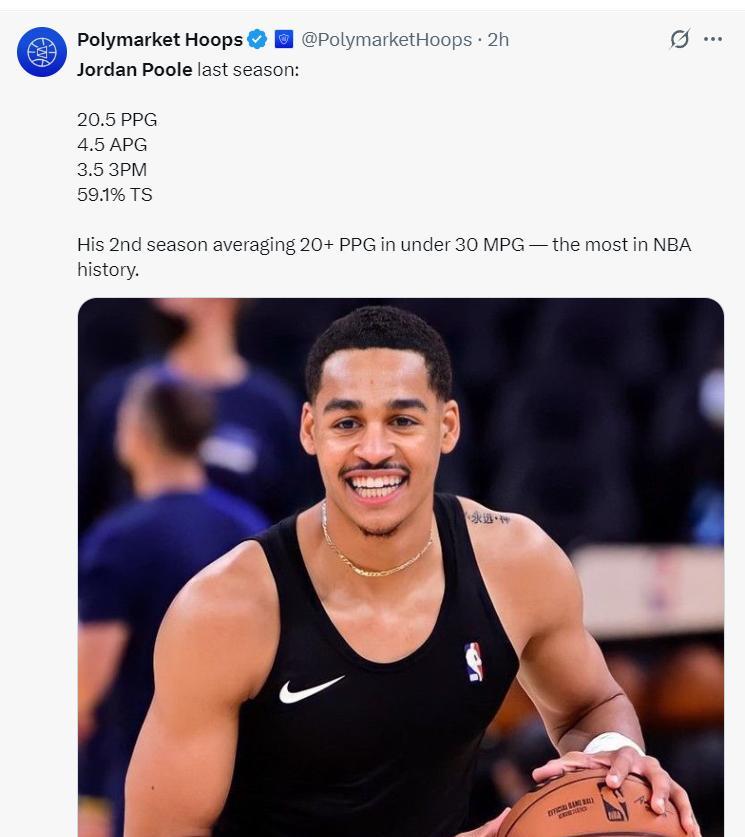Click the "most in NBA history" sentence
Viewport: 745px width, 837px height.
[x=384, y=257]
